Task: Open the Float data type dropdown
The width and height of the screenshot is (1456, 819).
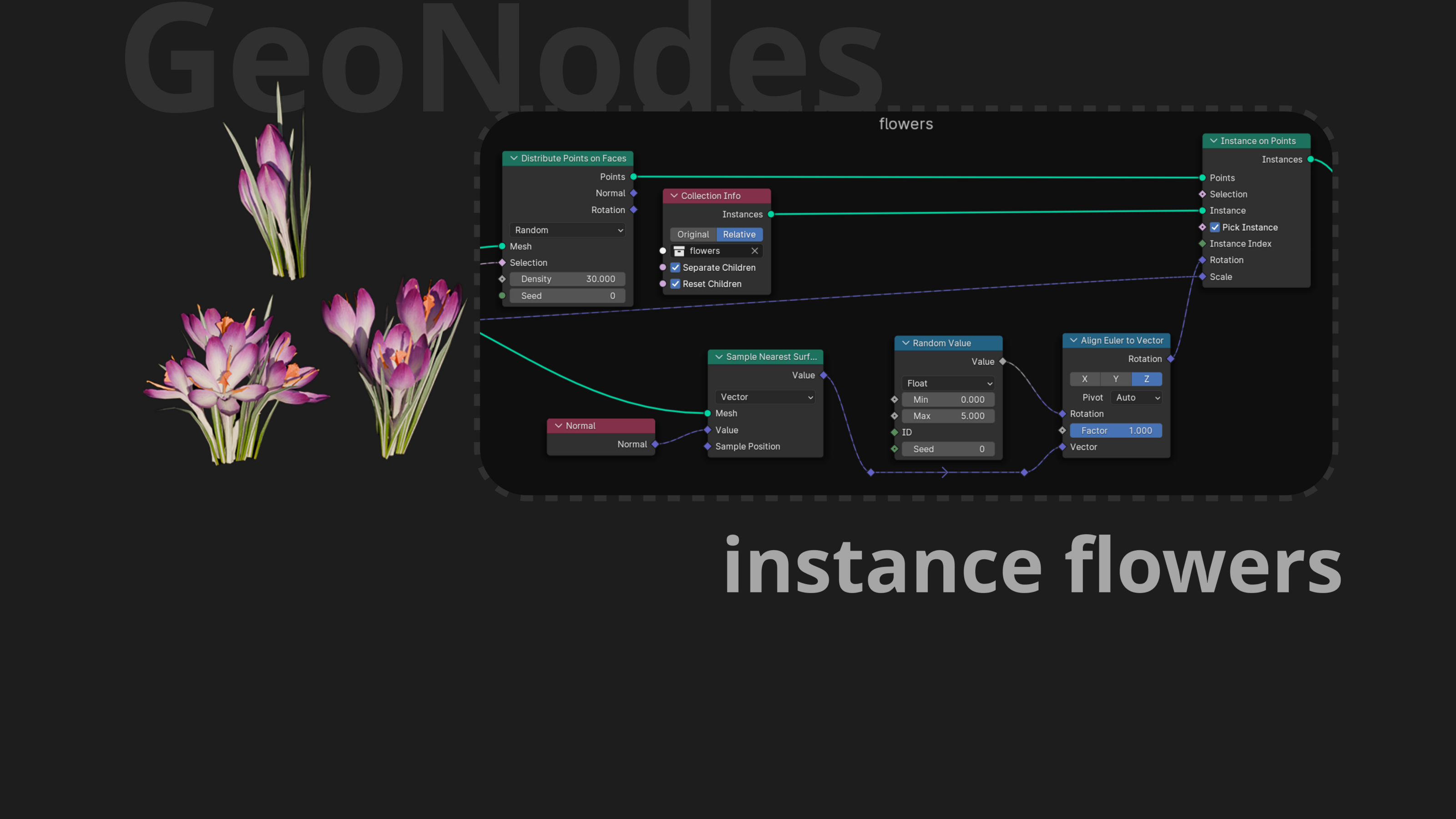Action: [948, 383]
